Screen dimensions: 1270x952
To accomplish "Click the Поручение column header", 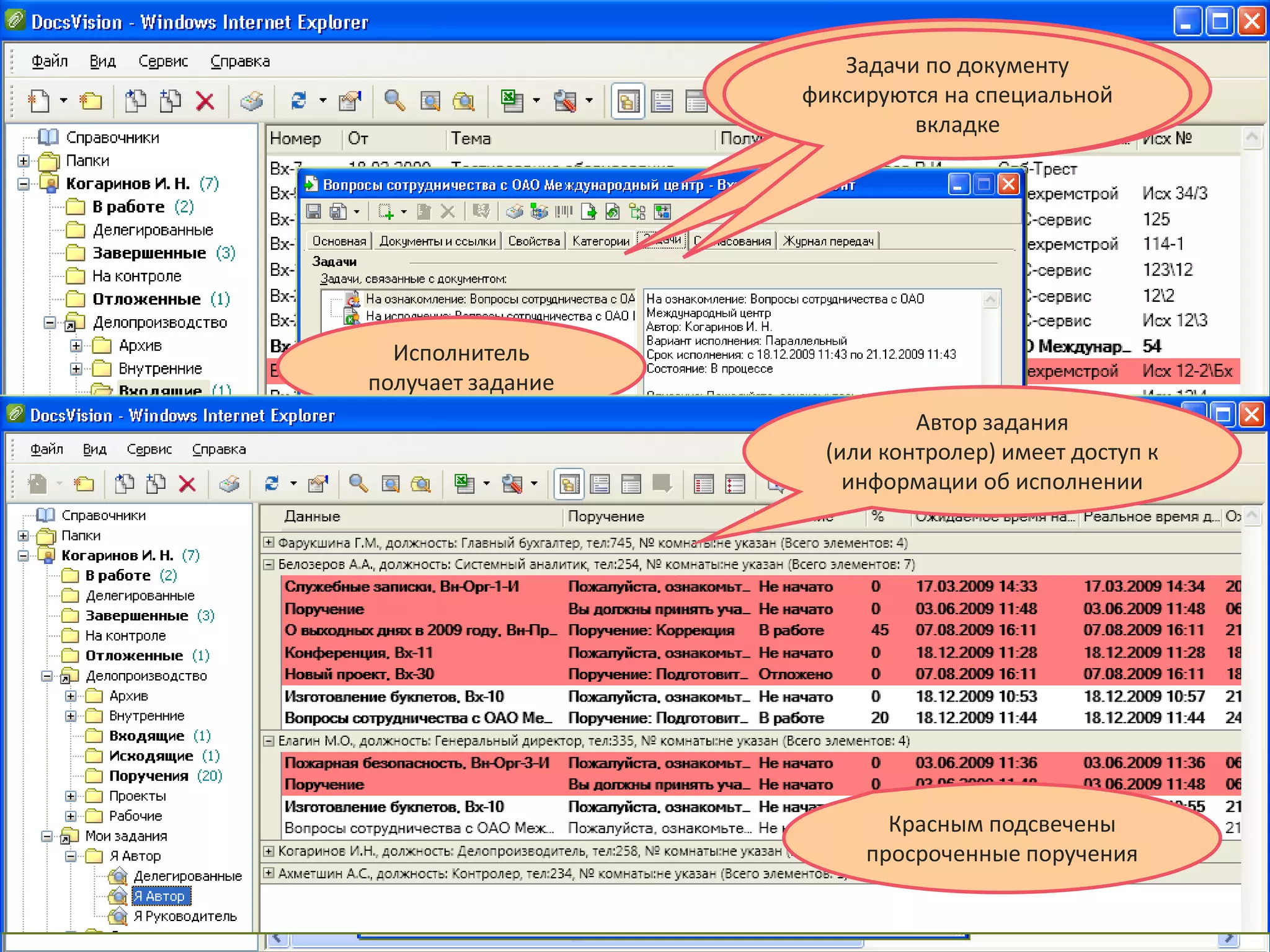I will (x=606, y=516).
